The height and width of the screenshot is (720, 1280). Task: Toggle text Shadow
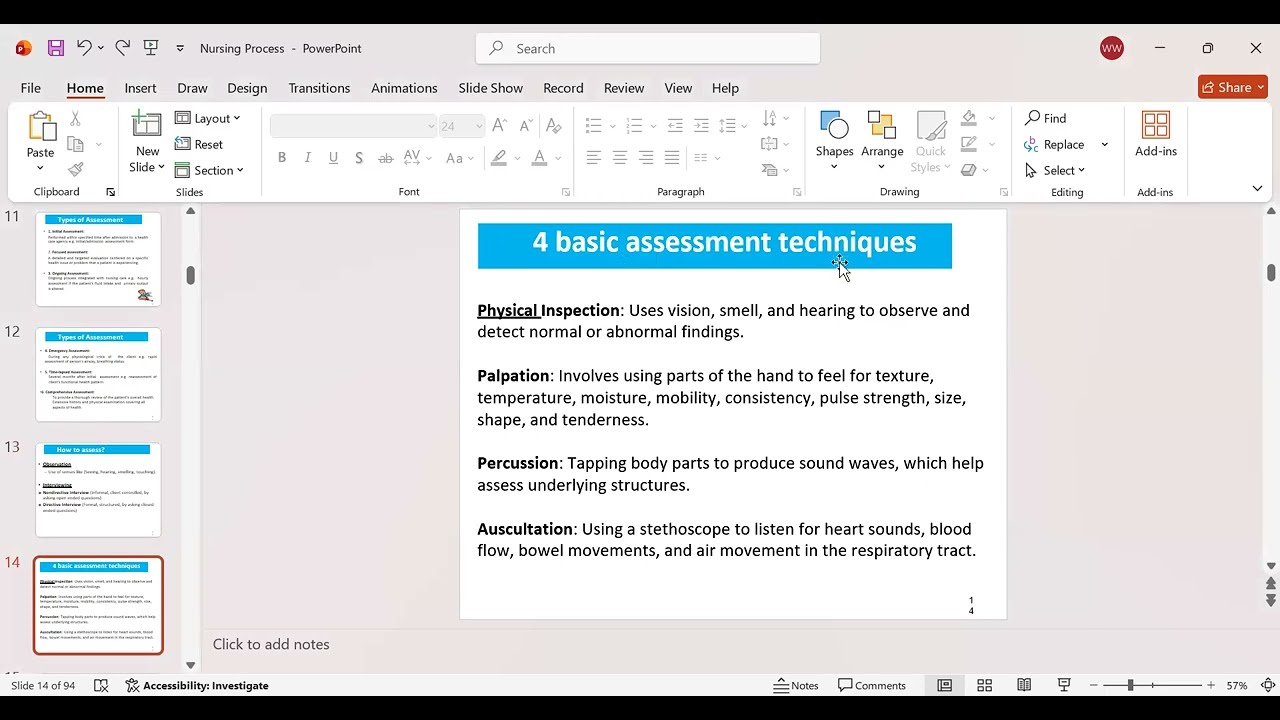coord(359,158)
